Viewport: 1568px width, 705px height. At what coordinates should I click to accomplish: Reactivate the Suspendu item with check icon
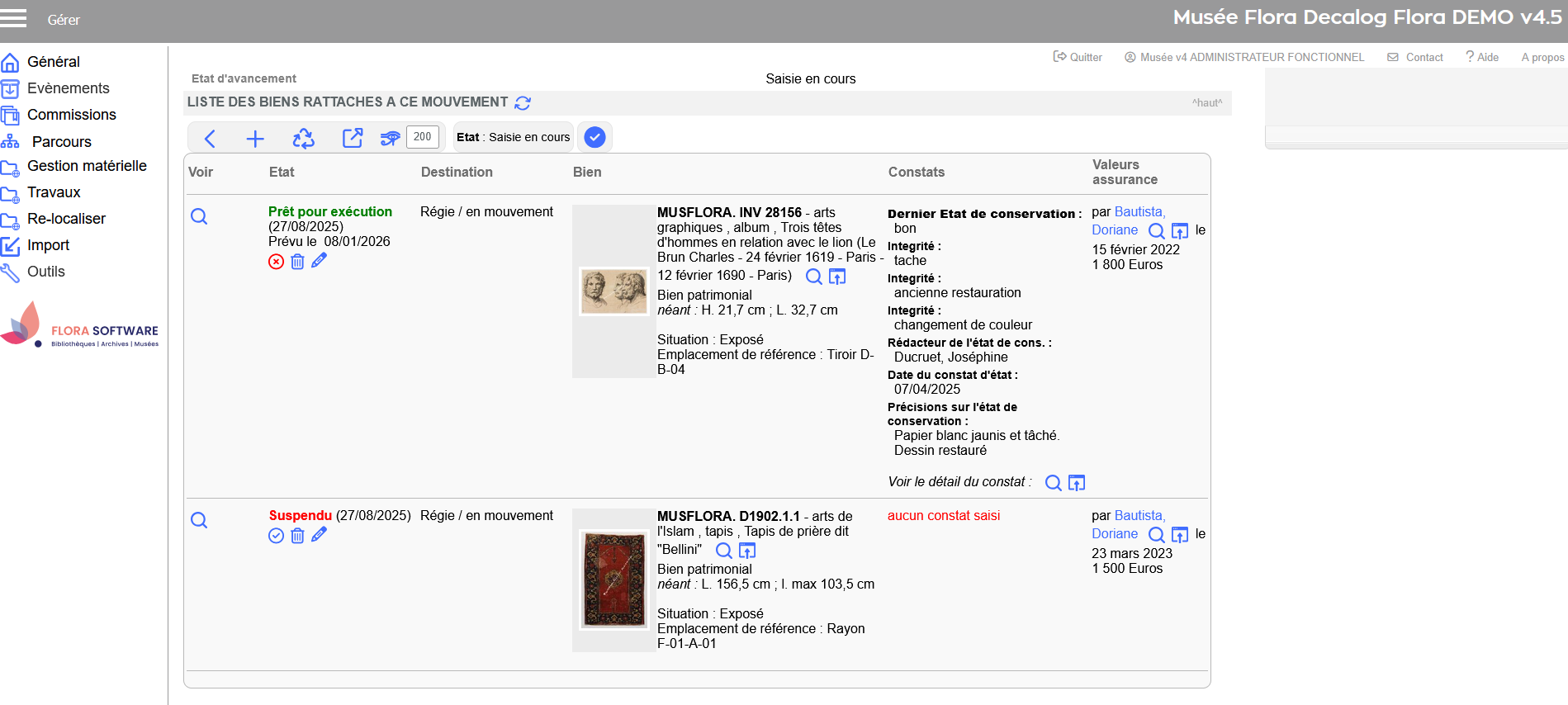pyautogui.click(x=276, y=536)
